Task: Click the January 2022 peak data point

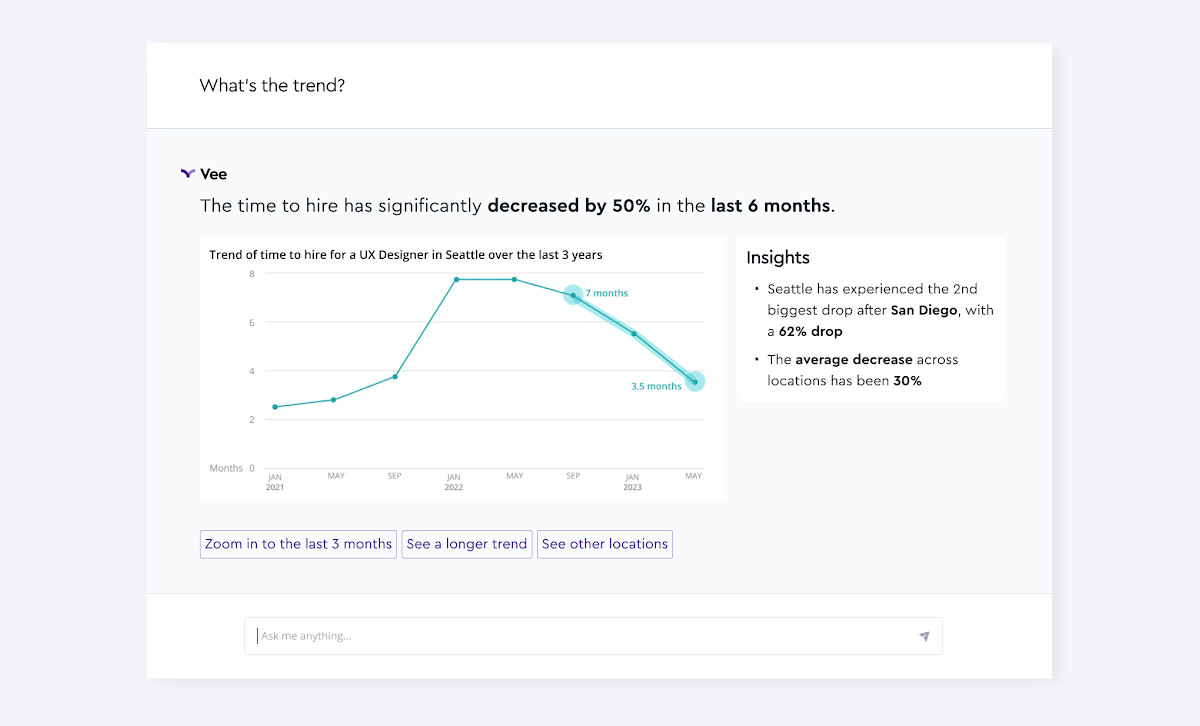Action: pyautogui.click(x=456, y=279)
